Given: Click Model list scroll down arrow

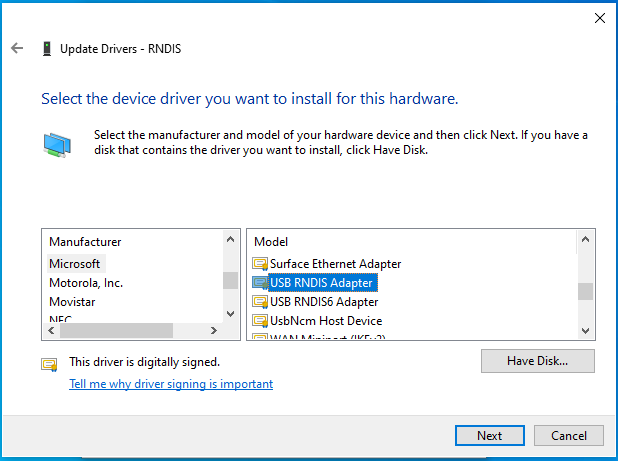Looking at the screenshot, I should (585, 330).
